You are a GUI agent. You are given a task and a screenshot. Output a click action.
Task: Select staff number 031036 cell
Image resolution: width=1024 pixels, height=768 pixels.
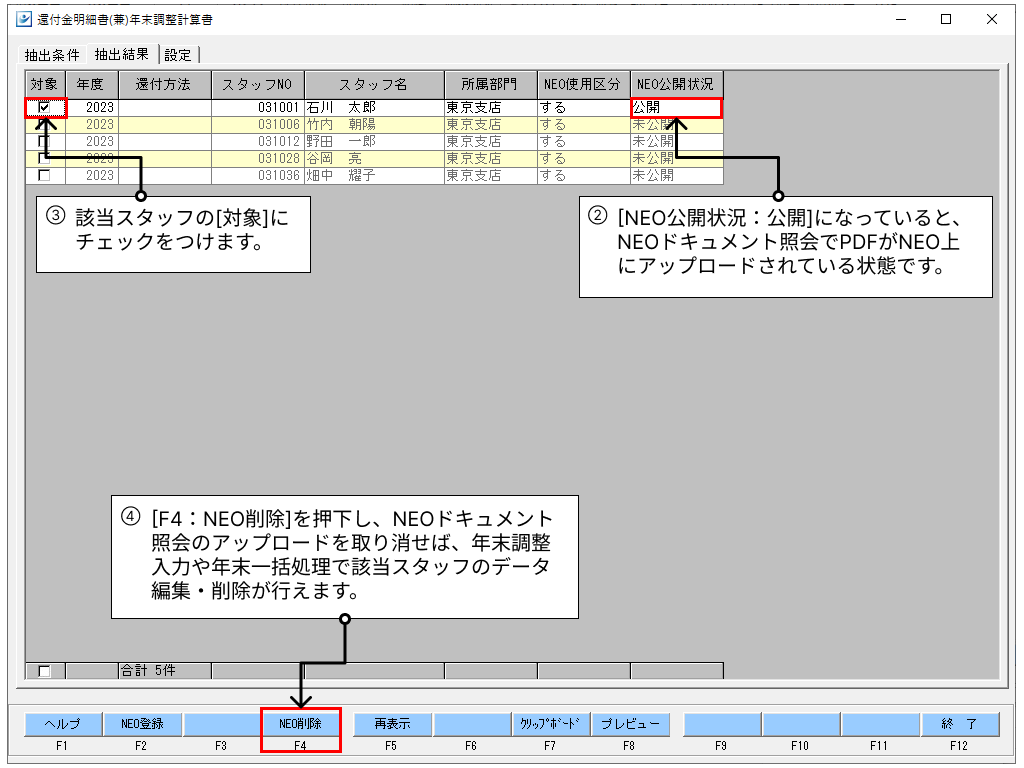point(257,175)
